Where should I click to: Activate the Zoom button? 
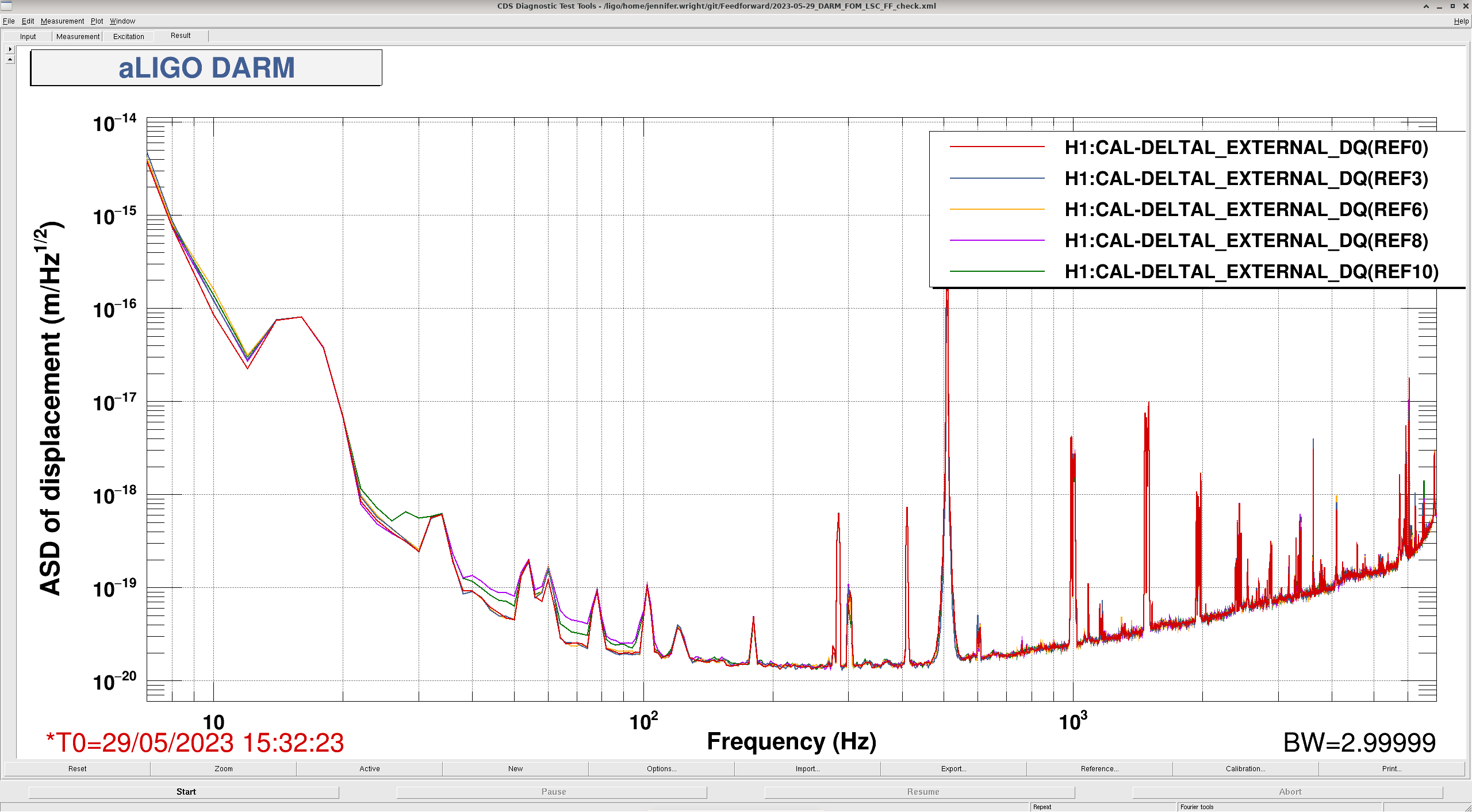click(223, 769)
